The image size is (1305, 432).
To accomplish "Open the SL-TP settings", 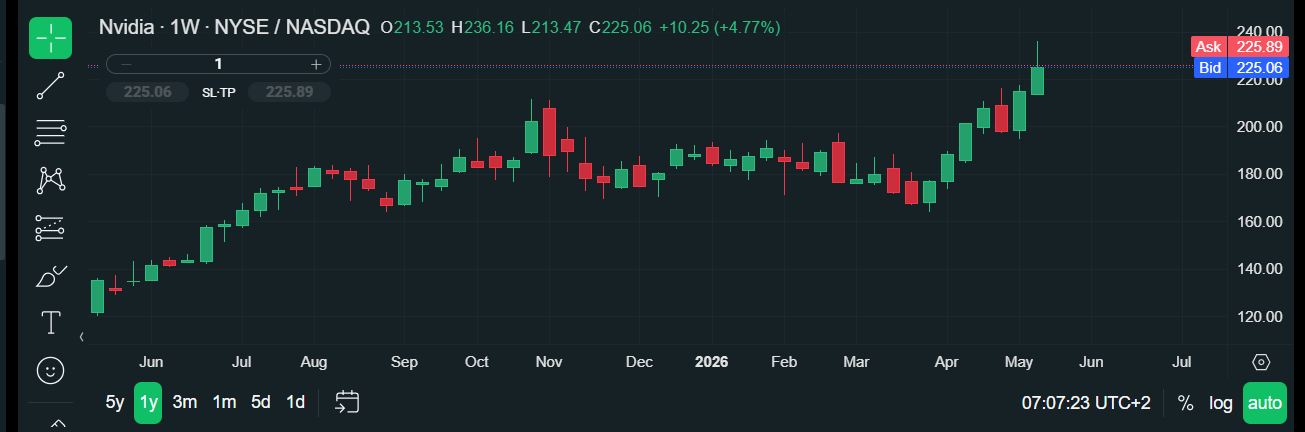I will coord(219,91).
